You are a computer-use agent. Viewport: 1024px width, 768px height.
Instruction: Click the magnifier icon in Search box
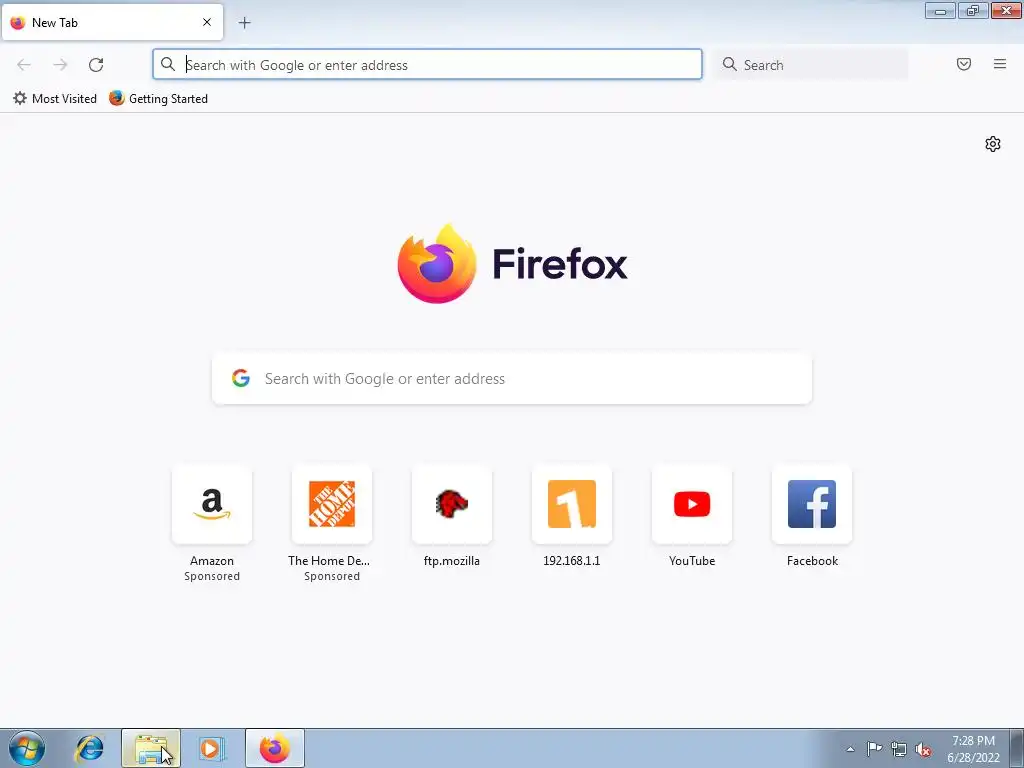click(729, 64)
